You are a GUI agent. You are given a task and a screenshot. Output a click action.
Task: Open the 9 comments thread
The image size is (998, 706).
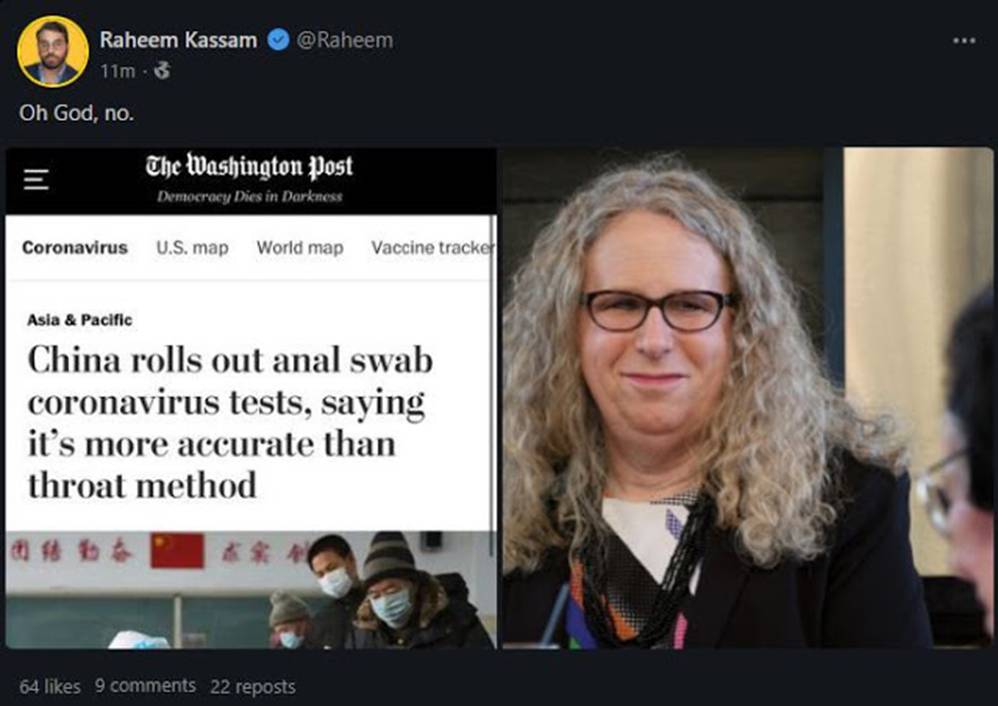click(x=145, y=686)
